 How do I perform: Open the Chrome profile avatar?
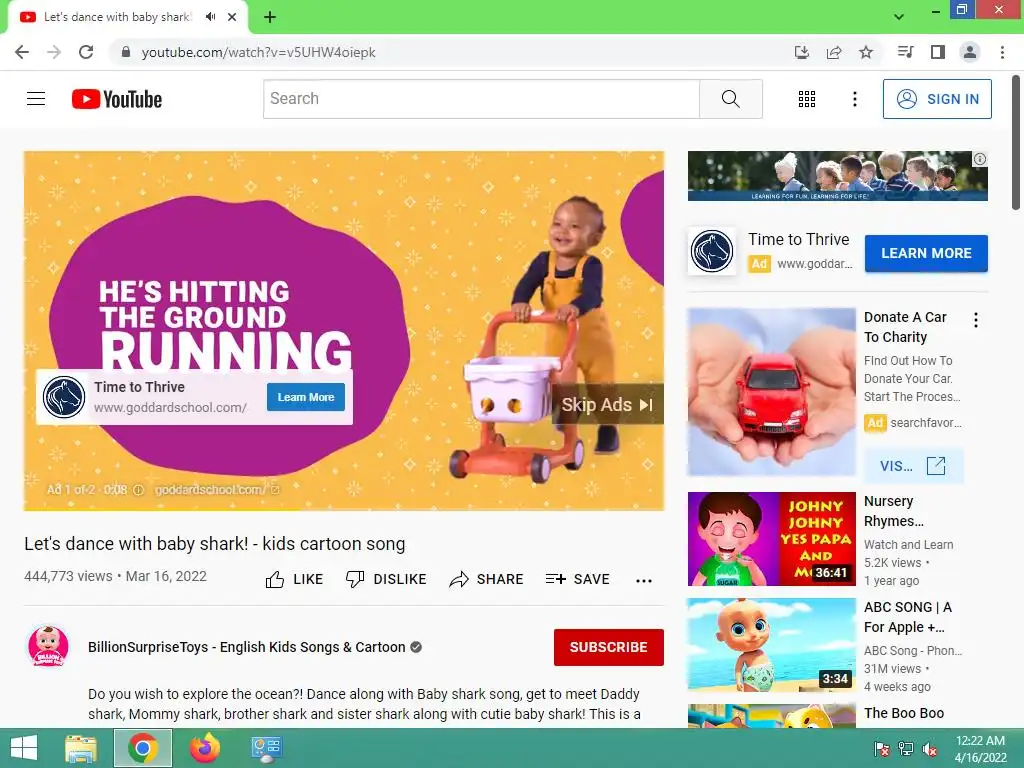[x=970, y=52]
